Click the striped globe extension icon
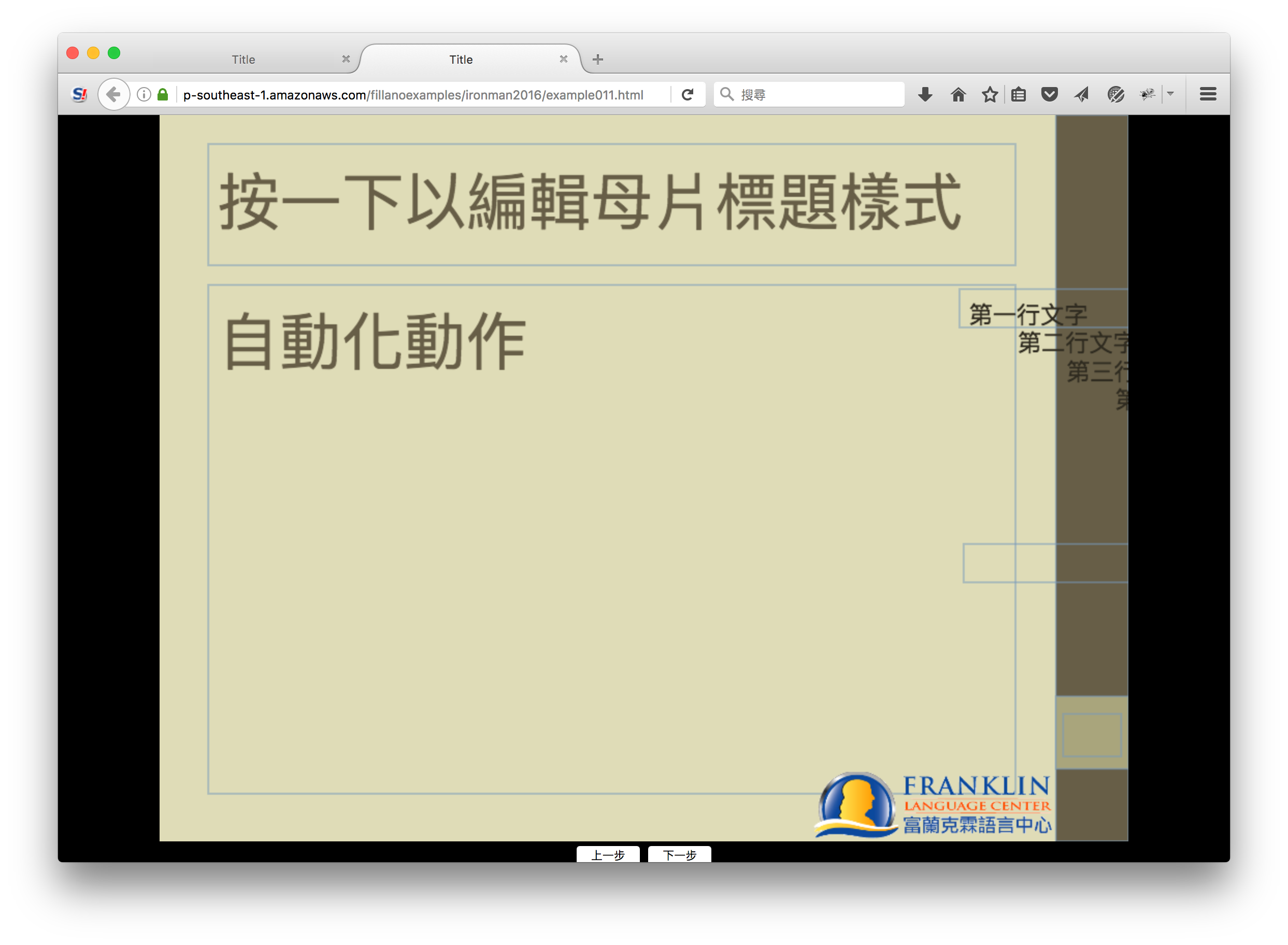This screenshot has height=945, width=1288. (x=1115, y=94)
